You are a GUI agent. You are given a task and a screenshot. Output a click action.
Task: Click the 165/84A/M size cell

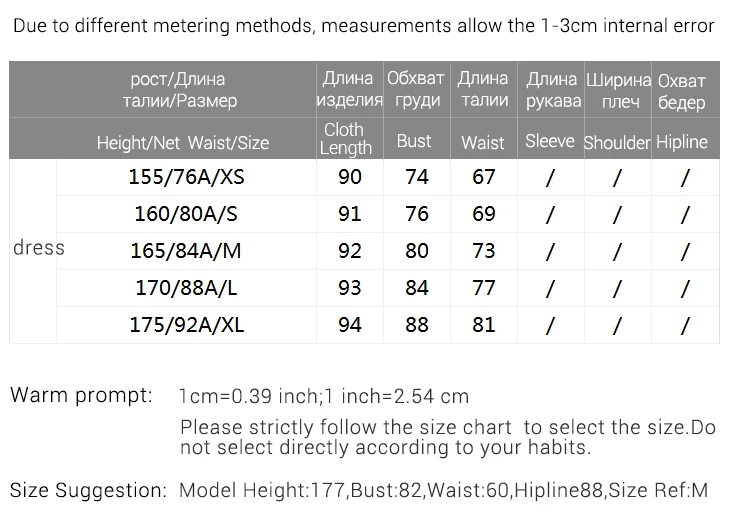click(x=186, y=251)
